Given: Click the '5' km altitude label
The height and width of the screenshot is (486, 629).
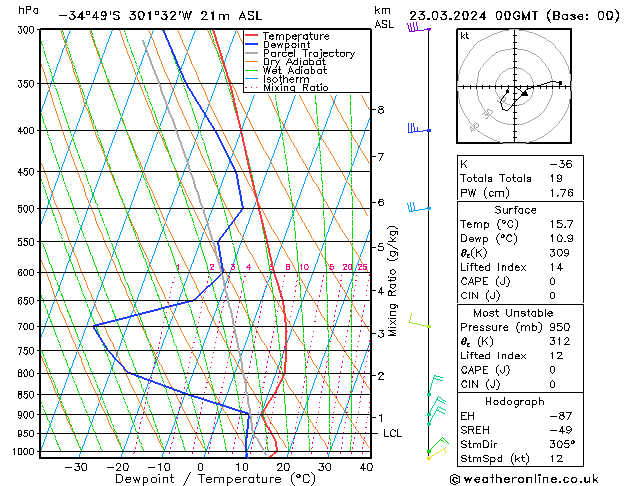Looking at the screenshot, I should (x=381, y=247).
